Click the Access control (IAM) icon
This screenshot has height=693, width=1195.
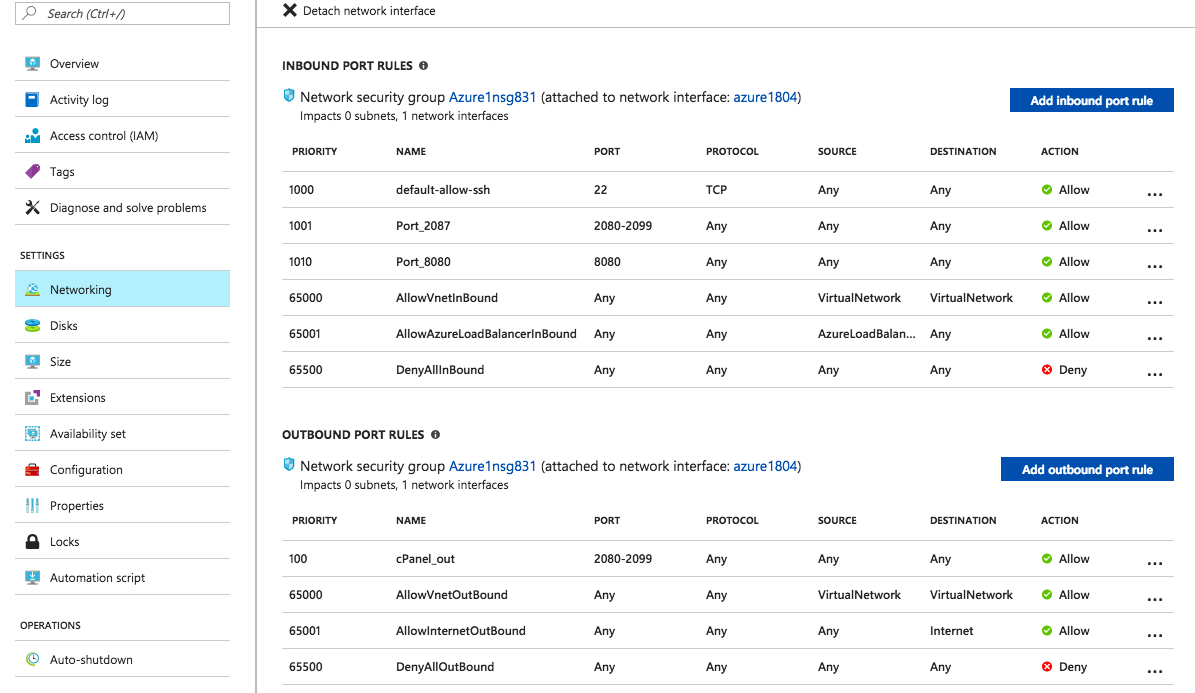[x=32, y=136]
